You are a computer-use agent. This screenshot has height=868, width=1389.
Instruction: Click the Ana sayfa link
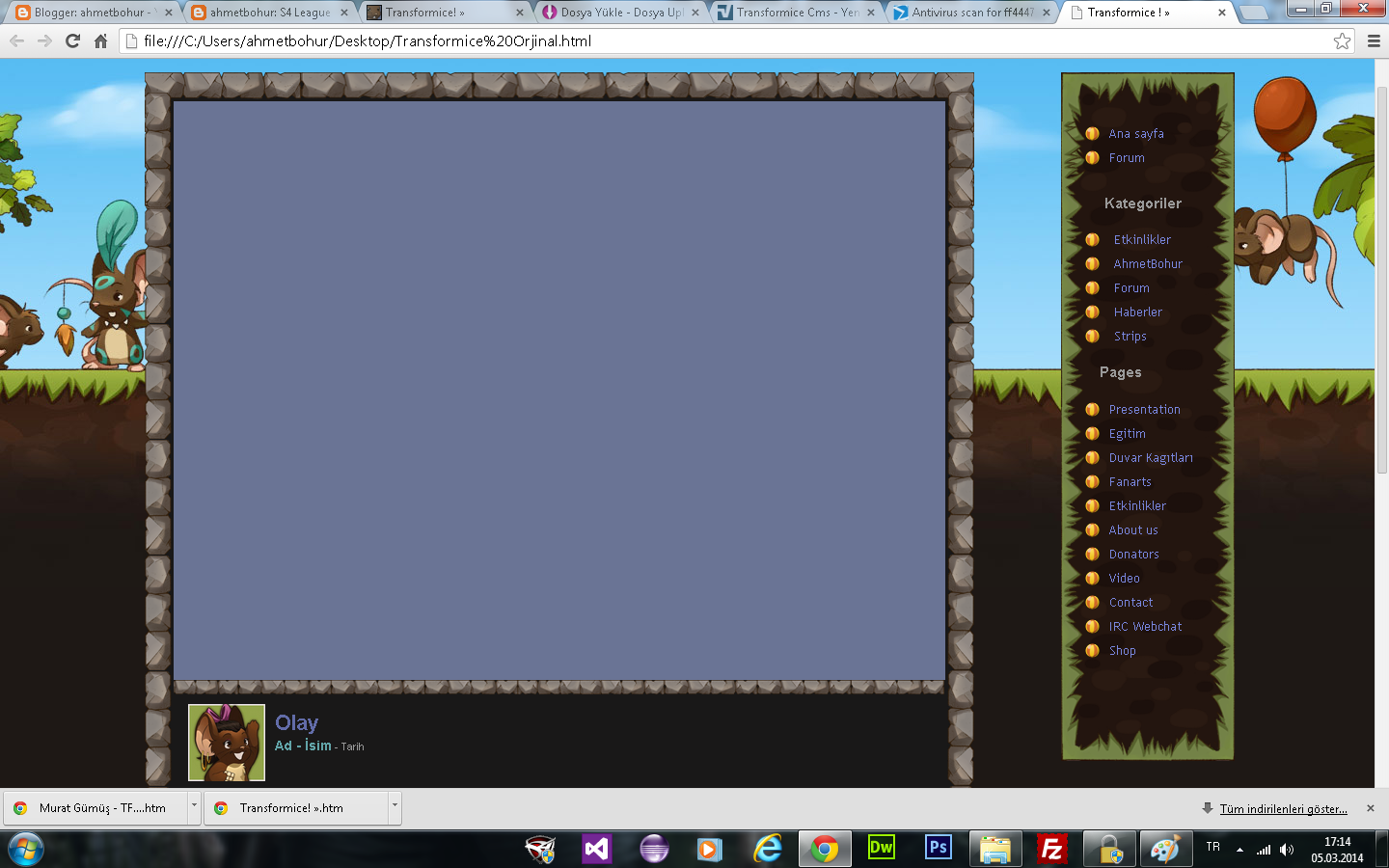coord(1136,134)
